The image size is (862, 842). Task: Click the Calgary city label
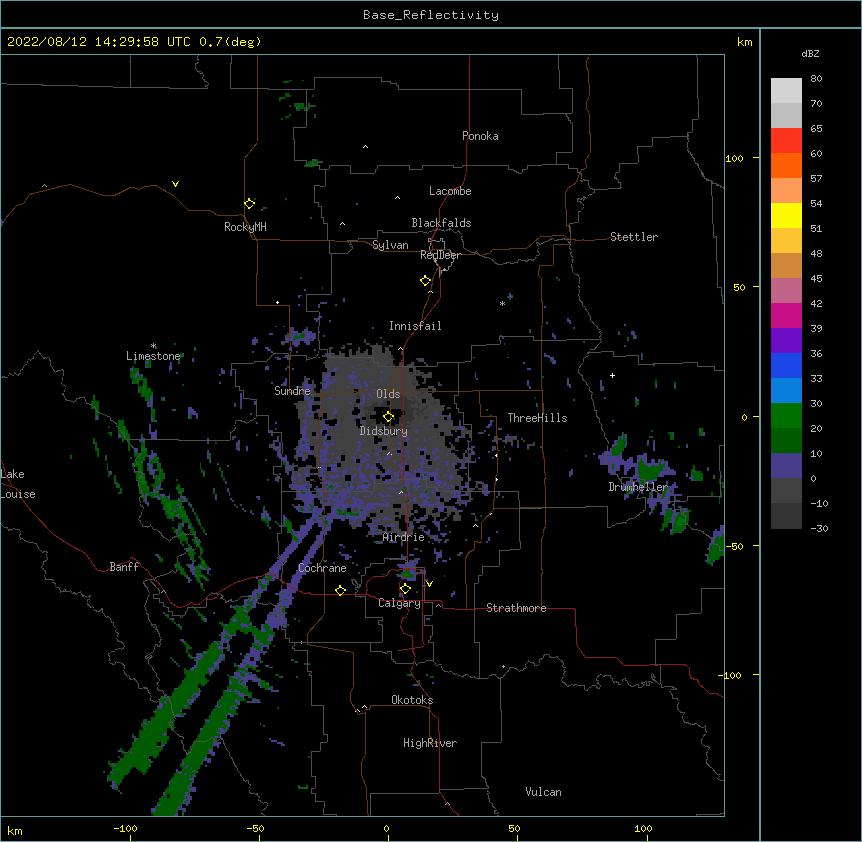399,603
